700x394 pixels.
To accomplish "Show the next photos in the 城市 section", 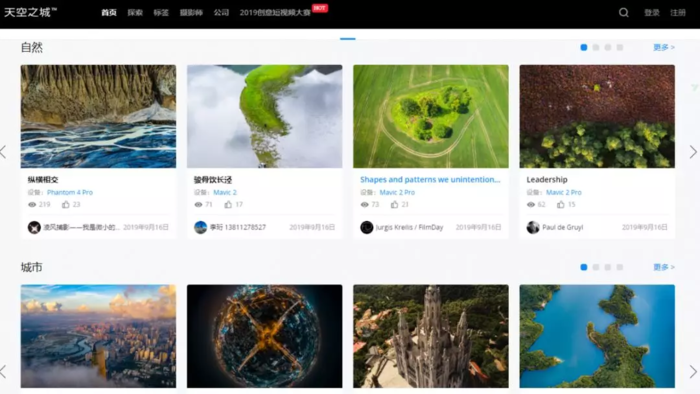I will pos(693,371).
